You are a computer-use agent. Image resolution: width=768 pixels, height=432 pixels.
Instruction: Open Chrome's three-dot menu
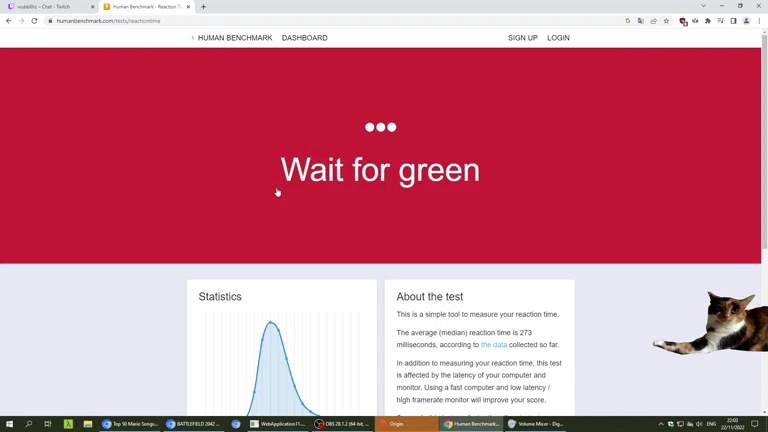point(759,21)
